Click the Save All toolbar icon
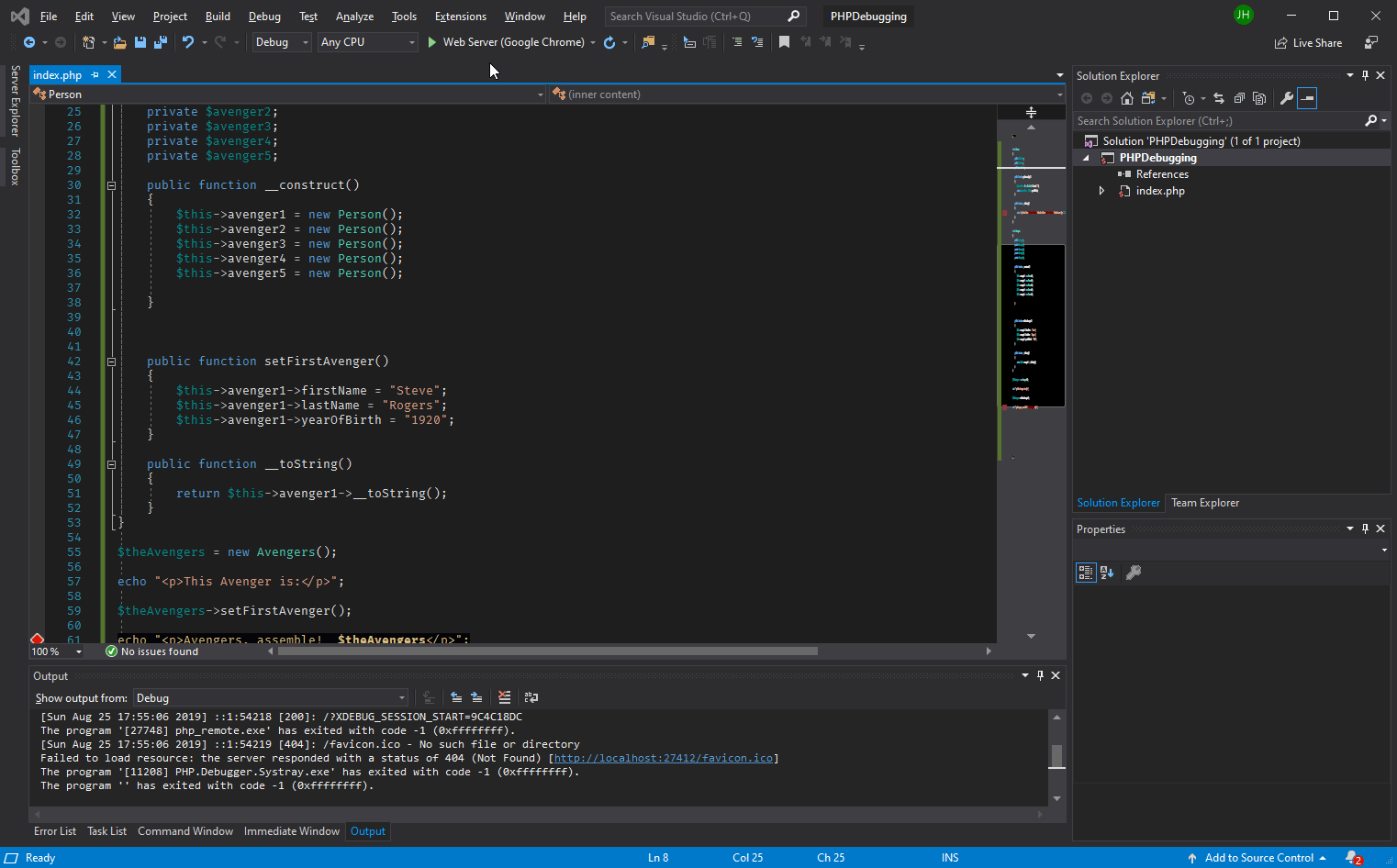This screenshot has width=1397, height=868. tap(161, 42)
